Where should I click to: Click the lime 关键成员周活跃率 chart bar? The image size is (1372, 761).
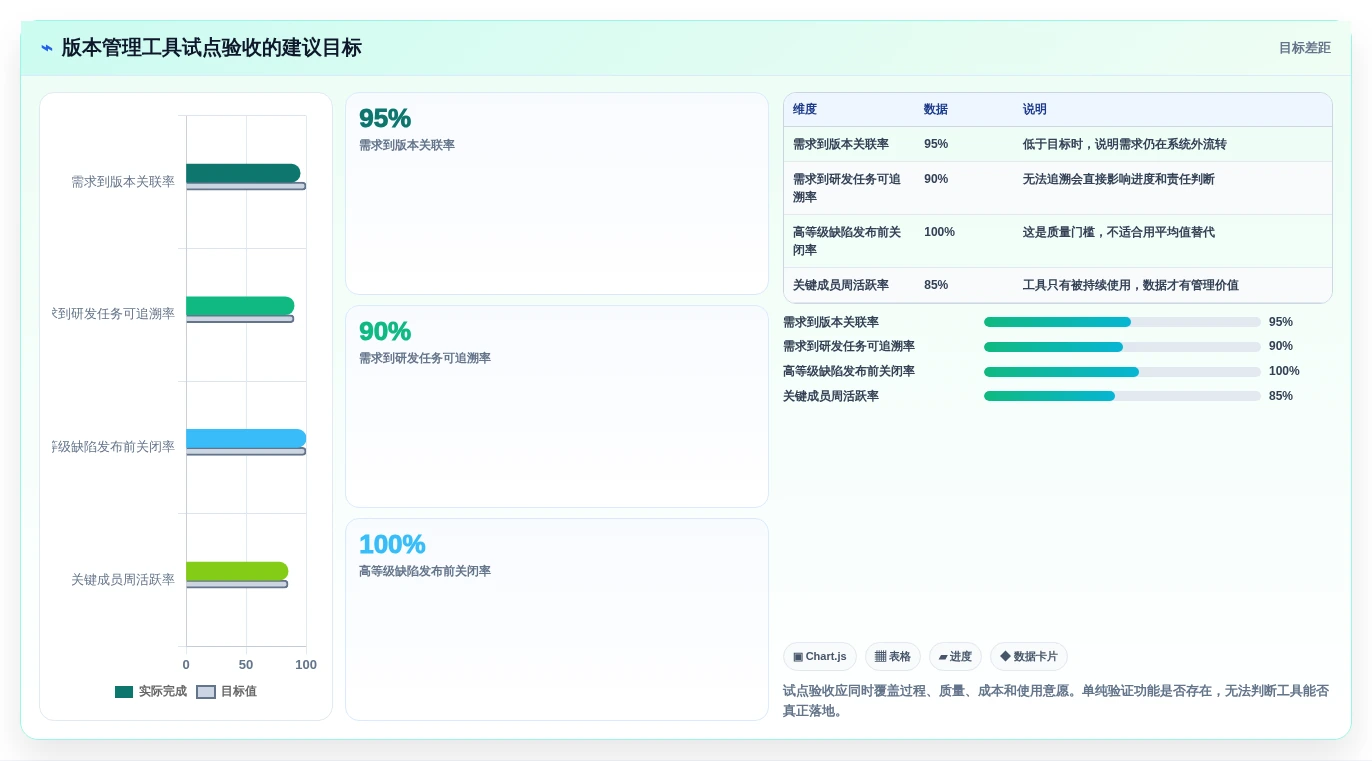tap(237, 571)
